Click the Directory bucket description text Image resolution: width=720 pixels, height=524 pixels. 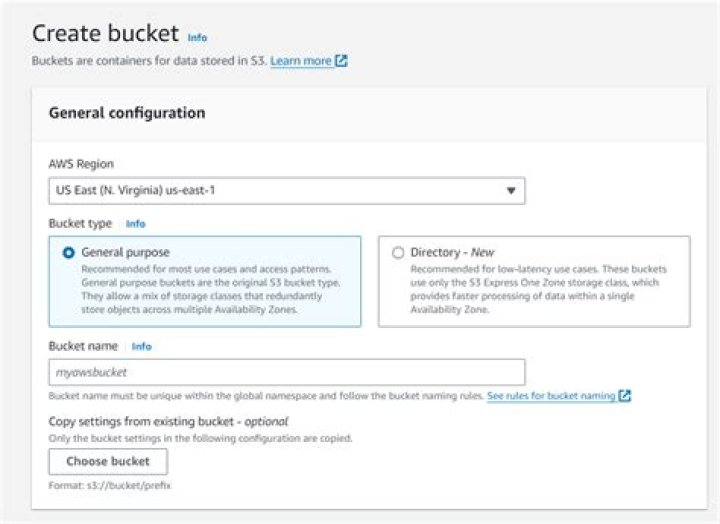[538, 289]
